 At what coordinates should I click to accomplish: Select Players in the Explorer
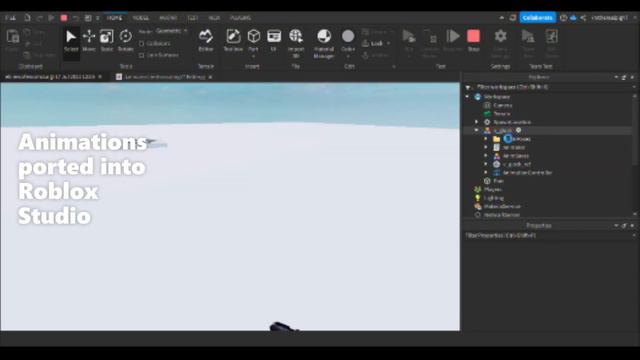tap(493, 189)
